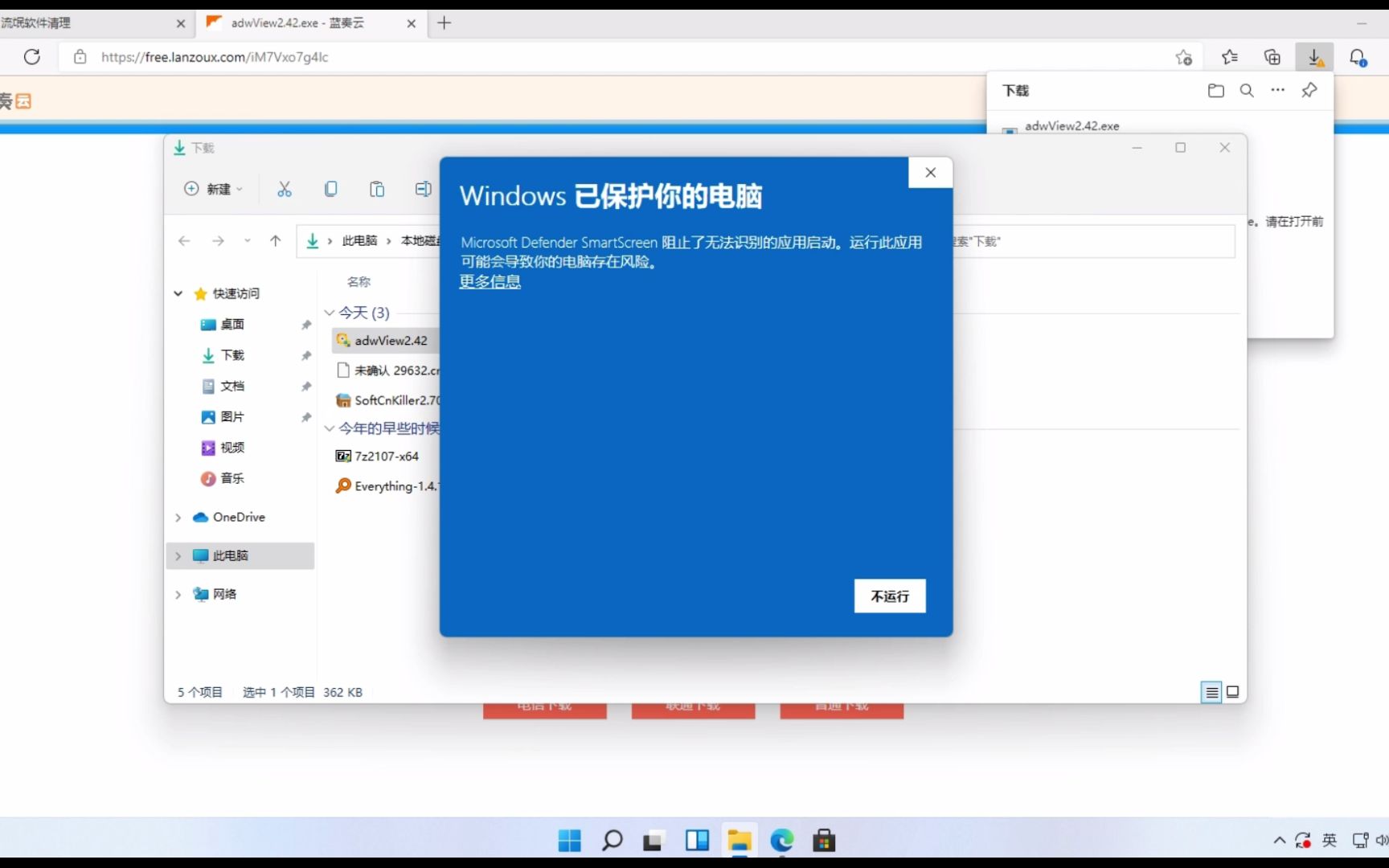Screen dimensions: 1389x868
Task: Select the Everything-1.4 installer file
Action: [386, 486]
